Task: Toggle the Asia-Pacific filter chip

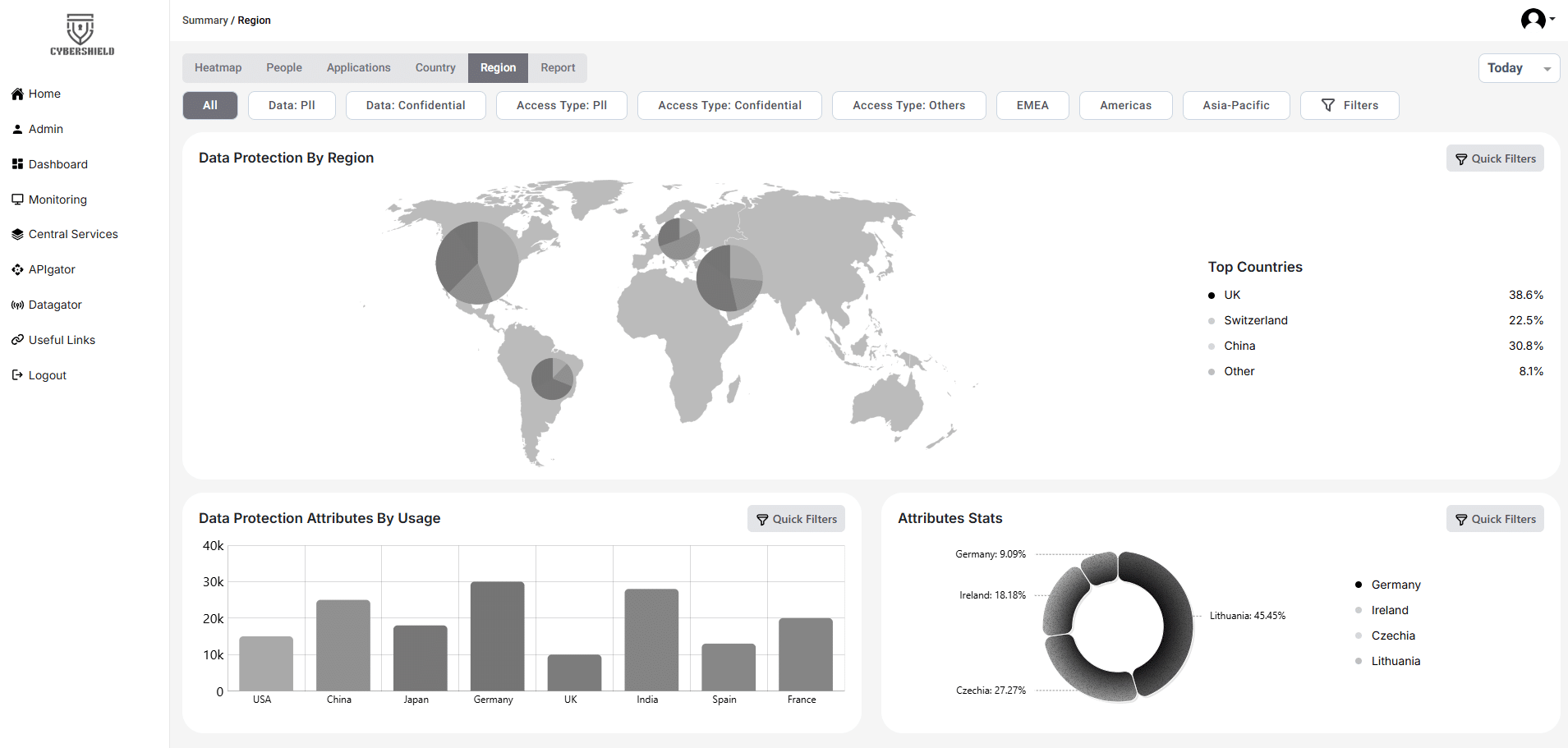Action: tap(1235, 105)
